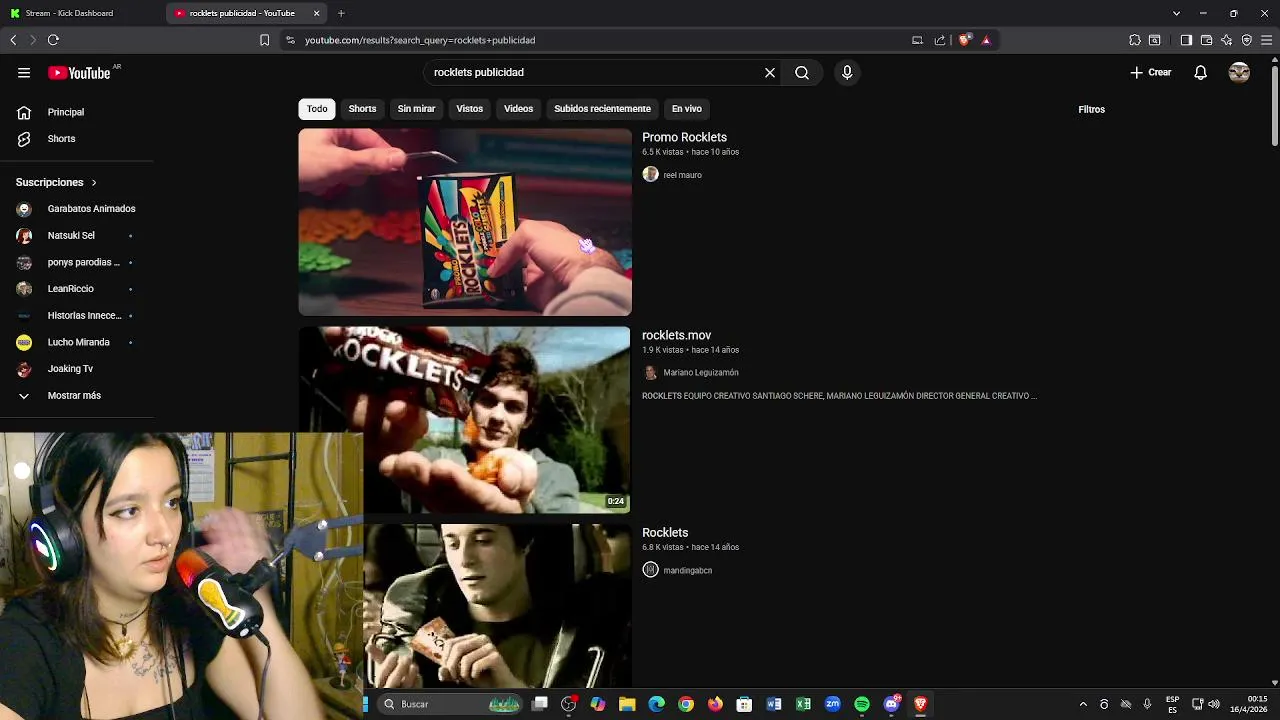Open Mariano Leguizamón channel

point(701,373)
